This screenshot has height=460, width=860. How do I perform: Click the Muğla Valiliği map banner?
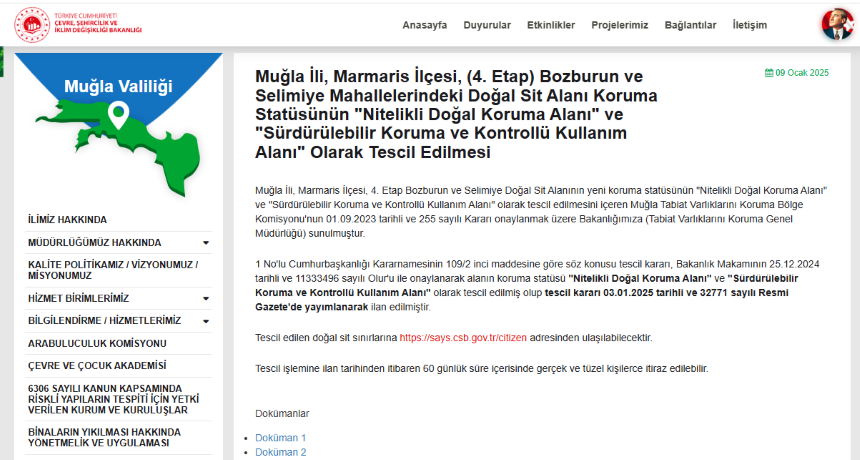[118, 125]
